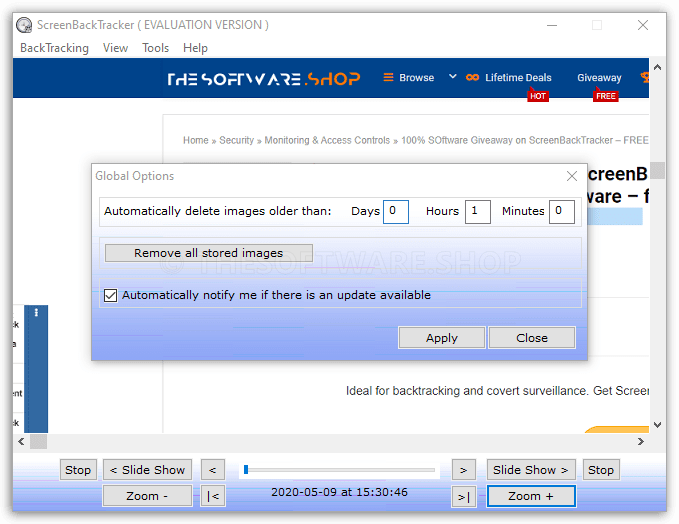Click the previous frame arrow button
Viewport: 679px width, 524px height.
212,470
